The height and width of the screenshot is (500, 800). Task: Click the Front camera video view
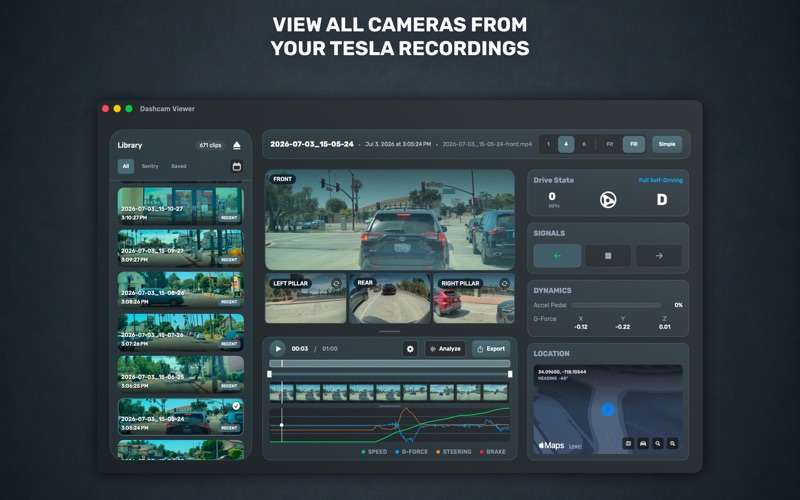click(x=390, y=220)
